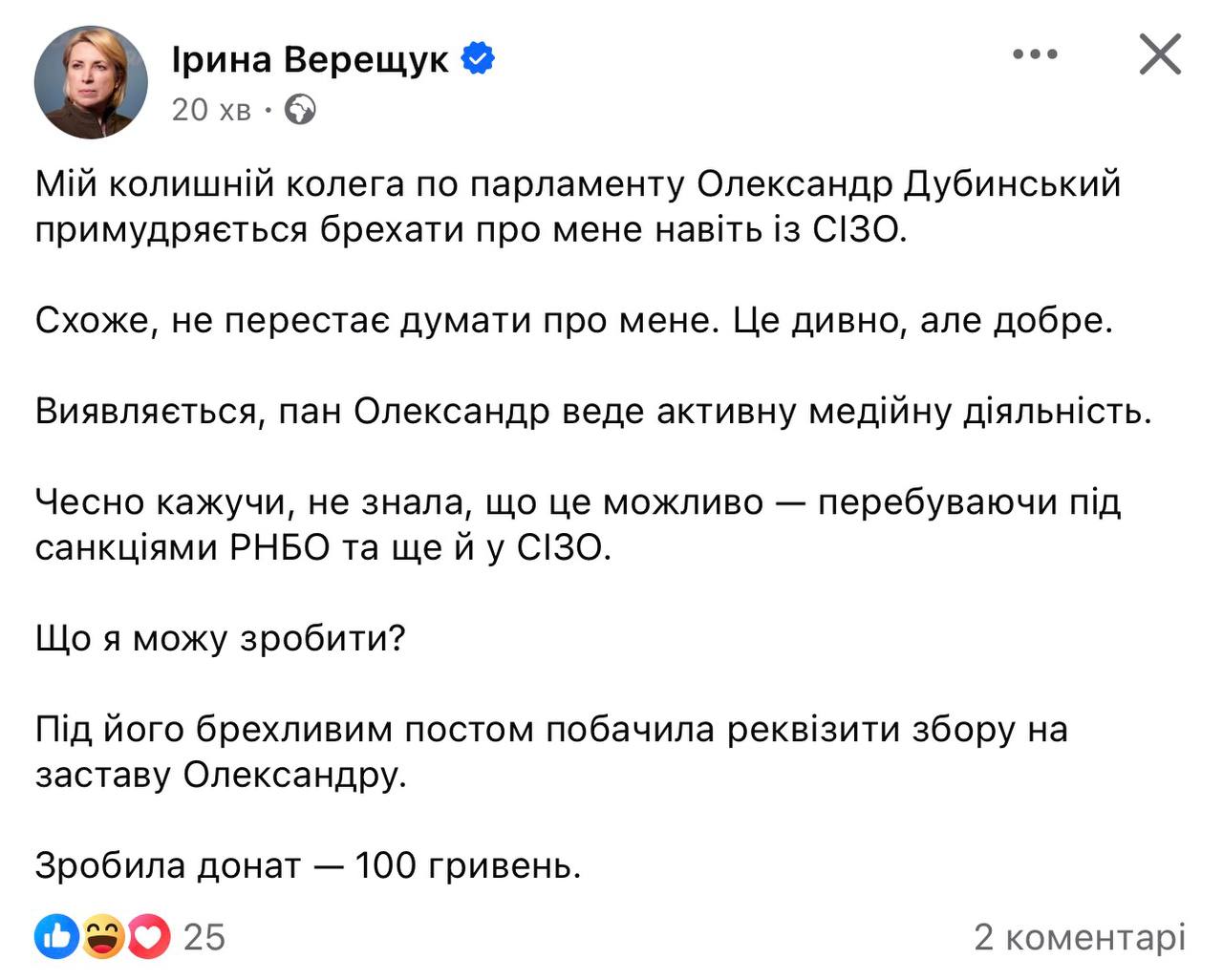The image size is (1223, 980).
Task: Open the three-dots post options menu
Action: [1035, 54]
